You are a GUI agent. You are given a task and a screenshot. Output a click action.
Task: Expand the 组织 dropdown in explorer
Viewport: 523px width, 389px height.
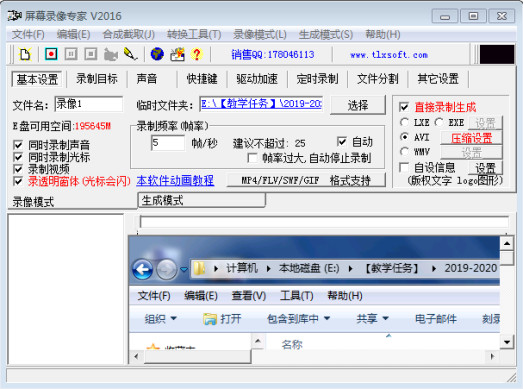pyautogui.click(x=160, y=319)
